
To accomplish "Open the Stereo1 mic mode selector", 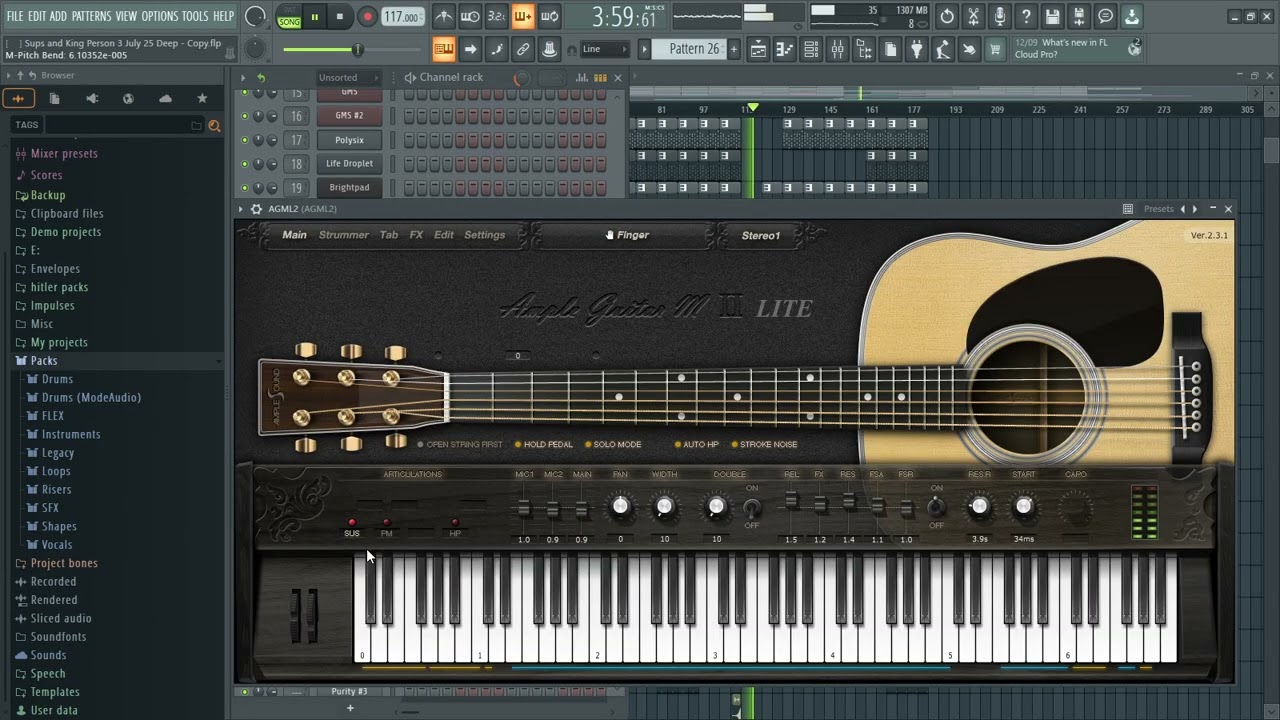I will pos(761,236).
